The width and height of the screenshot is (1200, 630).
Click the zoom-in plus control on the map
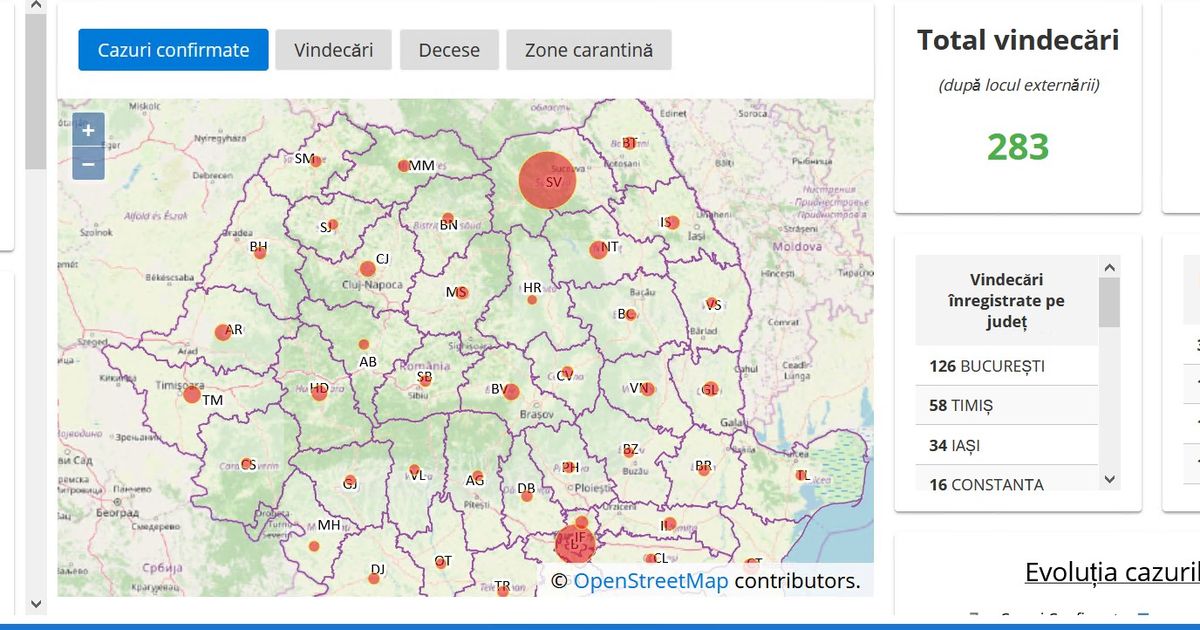(88, 129)
